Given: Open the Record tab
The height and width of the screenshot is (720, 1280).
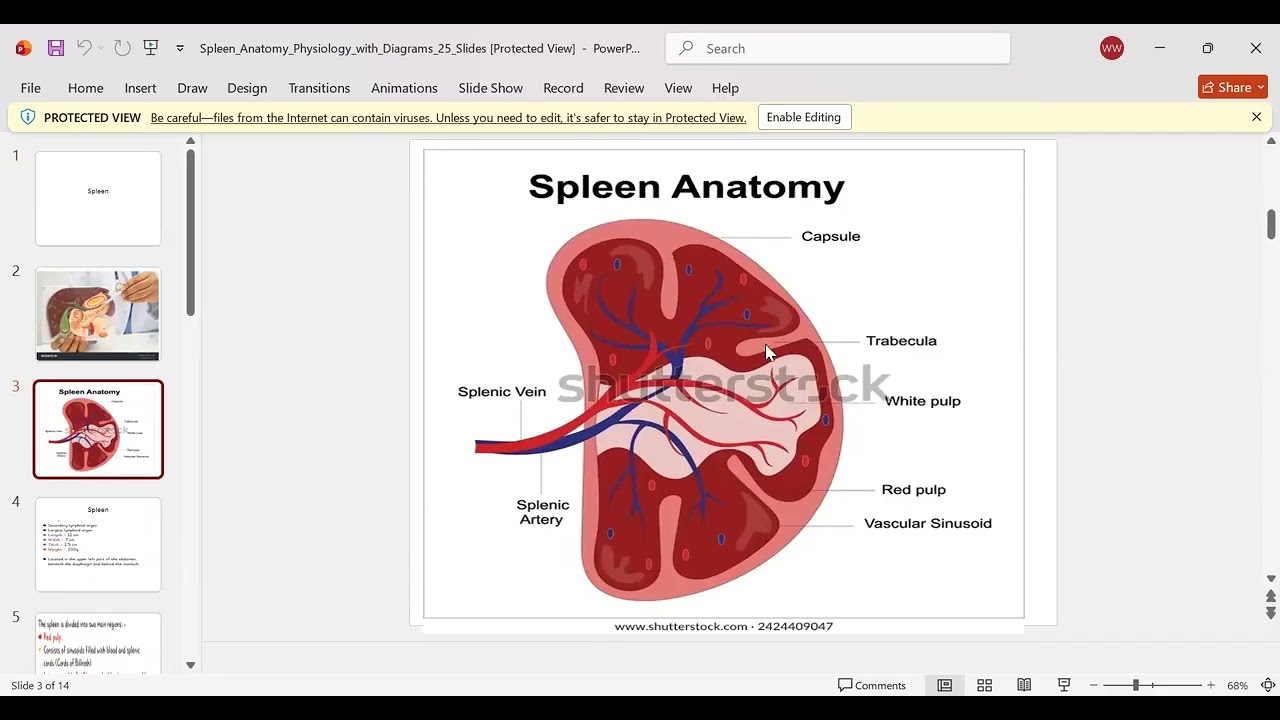Looking at the screenshot, I should pos(563,88).
